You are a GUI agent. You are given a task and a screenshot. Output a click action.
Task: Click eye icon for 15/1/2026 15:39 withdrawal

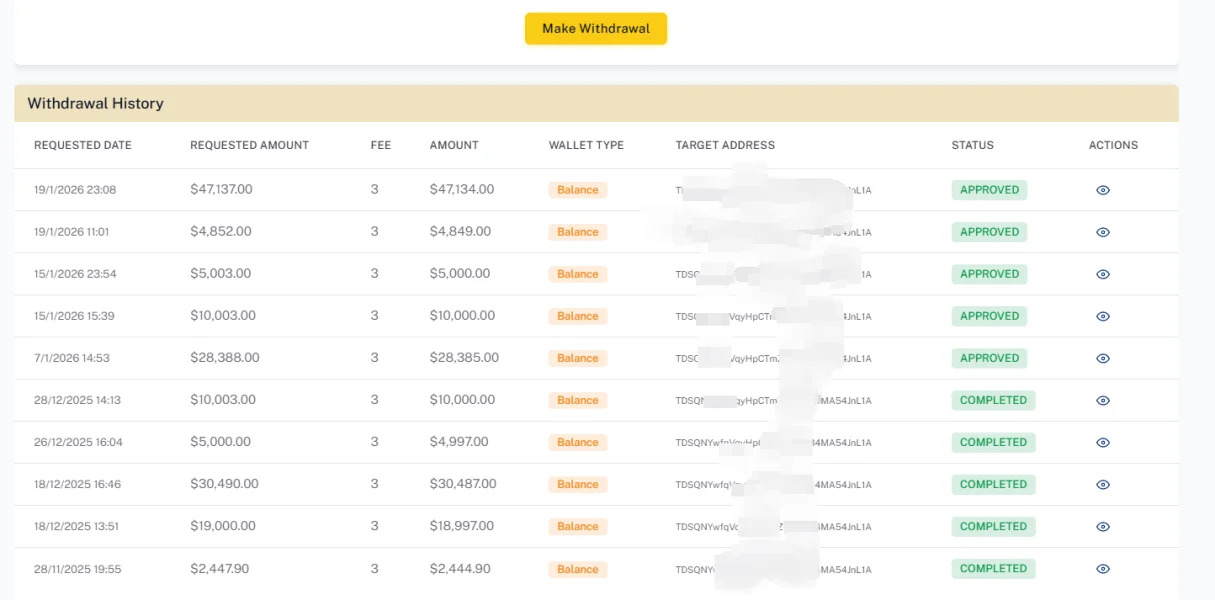(x=1103, y=316)
